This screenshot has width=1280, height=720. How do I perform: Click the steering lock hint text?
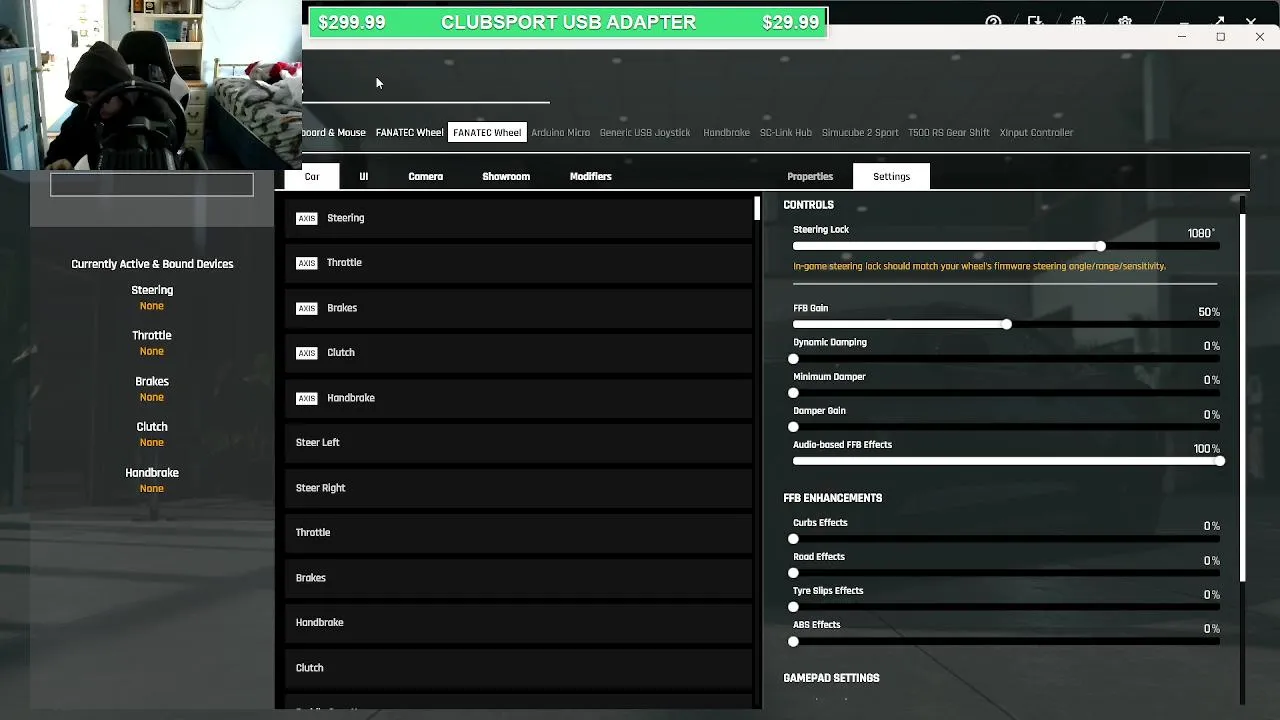coord(979,266)
